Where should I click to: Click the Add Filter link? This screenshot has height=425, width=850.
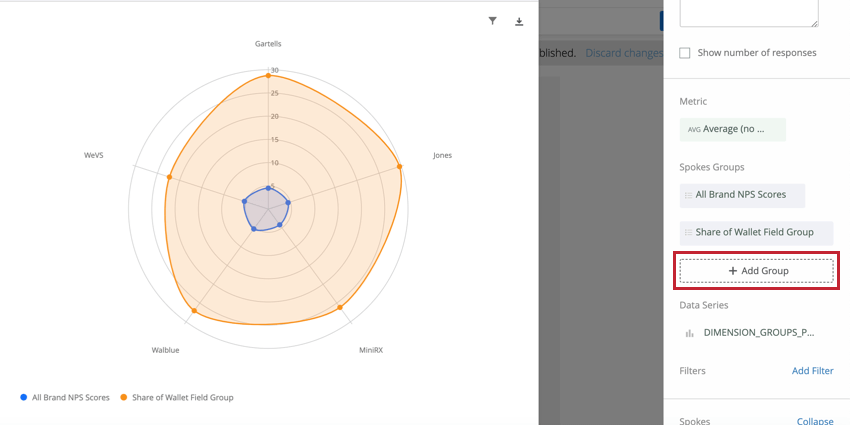pos(812,371)
